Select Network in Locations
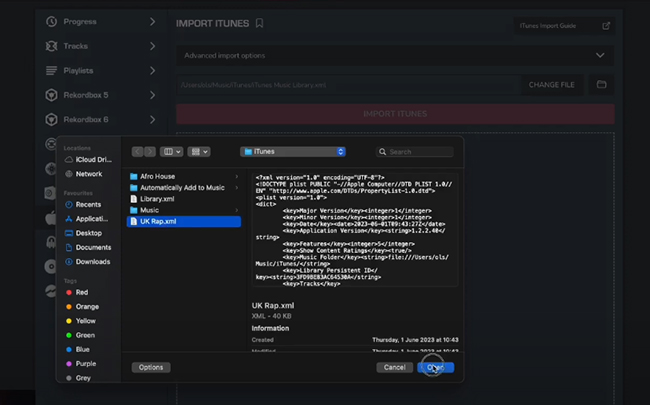Viewport: 650px width, 405px height. click(x=85, y=174)
